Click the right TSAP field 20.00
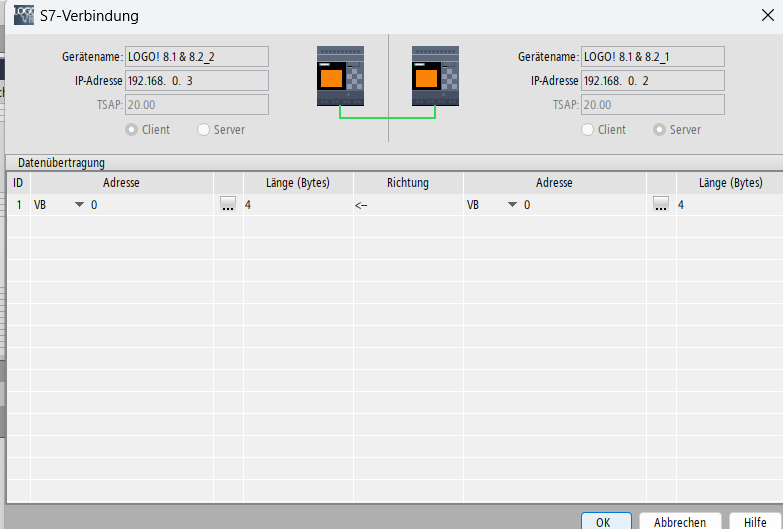The height and width of the screenshot is (529, 783). [x=653, y=104]
